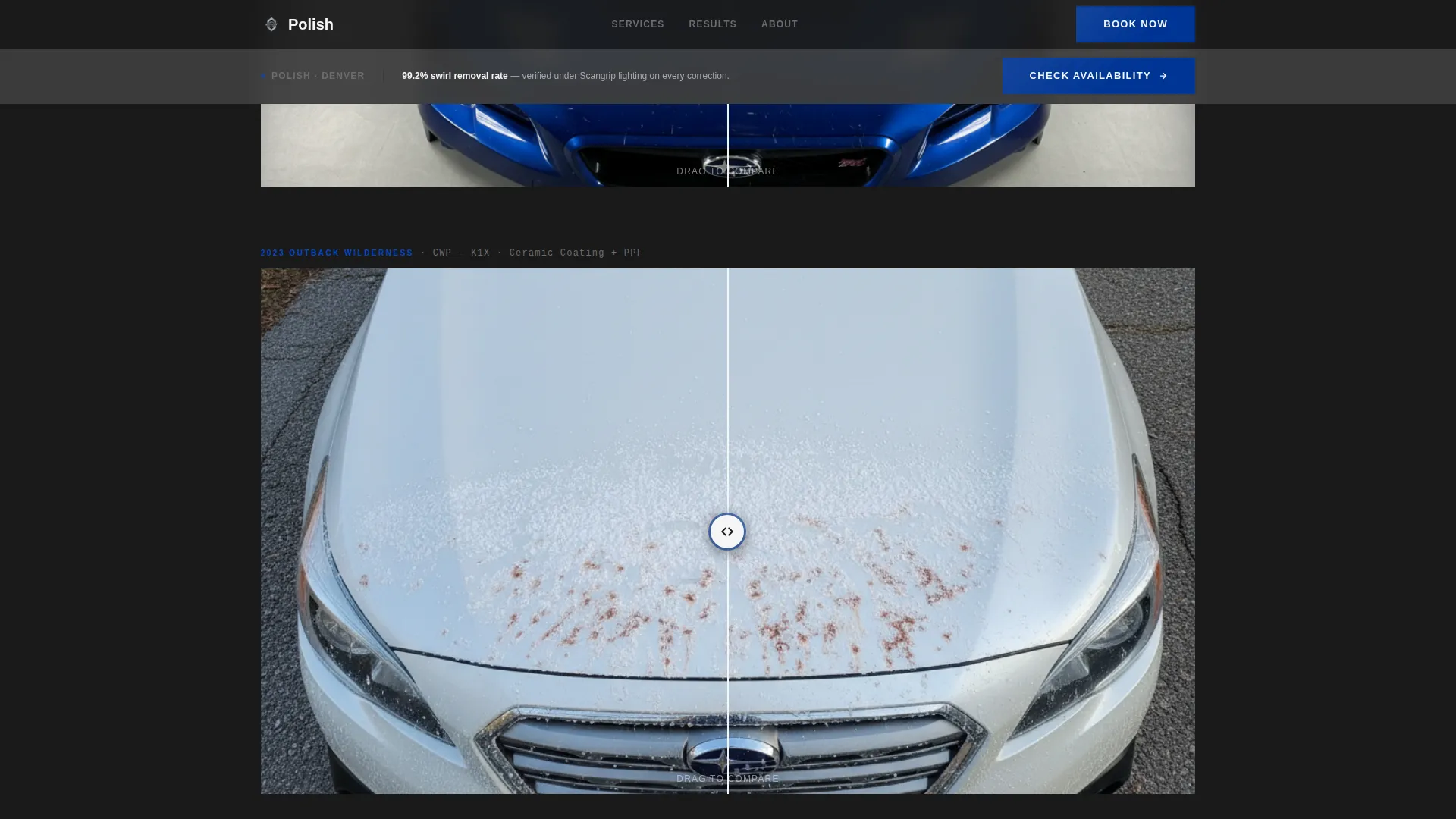The width and height of the screenshot is (1456, 819).
Task: Select the 2023 Outback Wilderness label
Action: click(x=337, y=253)
